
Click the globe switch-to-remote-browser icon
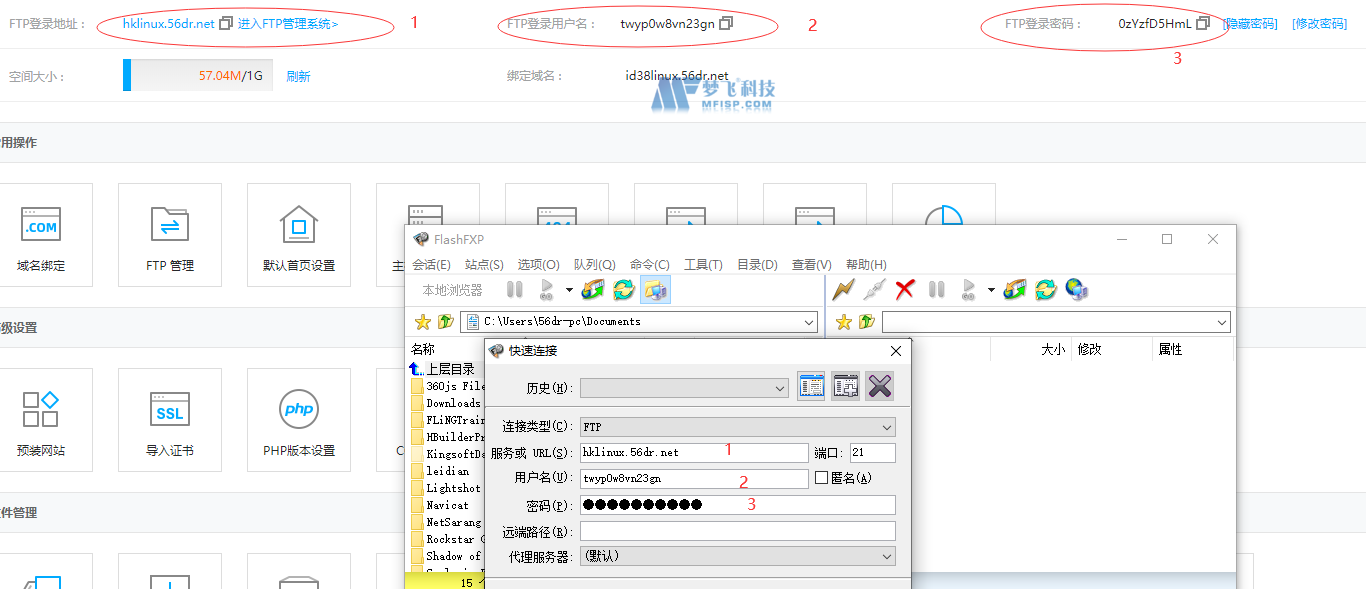1076,290
